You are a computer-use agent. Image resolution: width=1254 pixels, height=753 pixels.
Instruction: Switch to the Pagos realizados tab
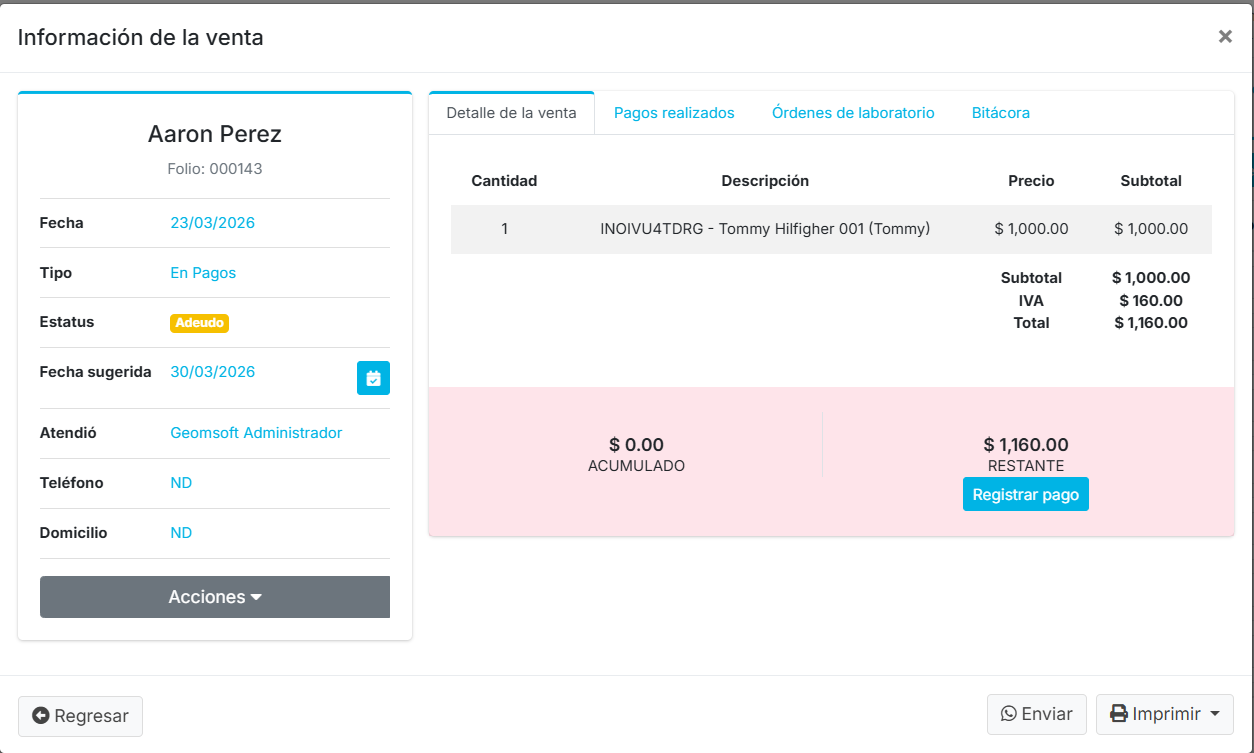click(674, 113)
